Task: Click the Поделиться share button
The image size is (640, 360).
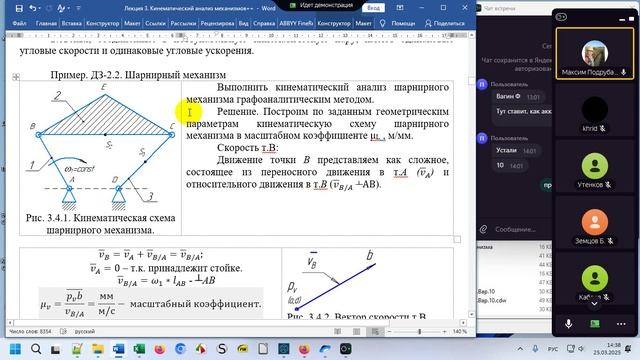Action: tap(444, 23)
